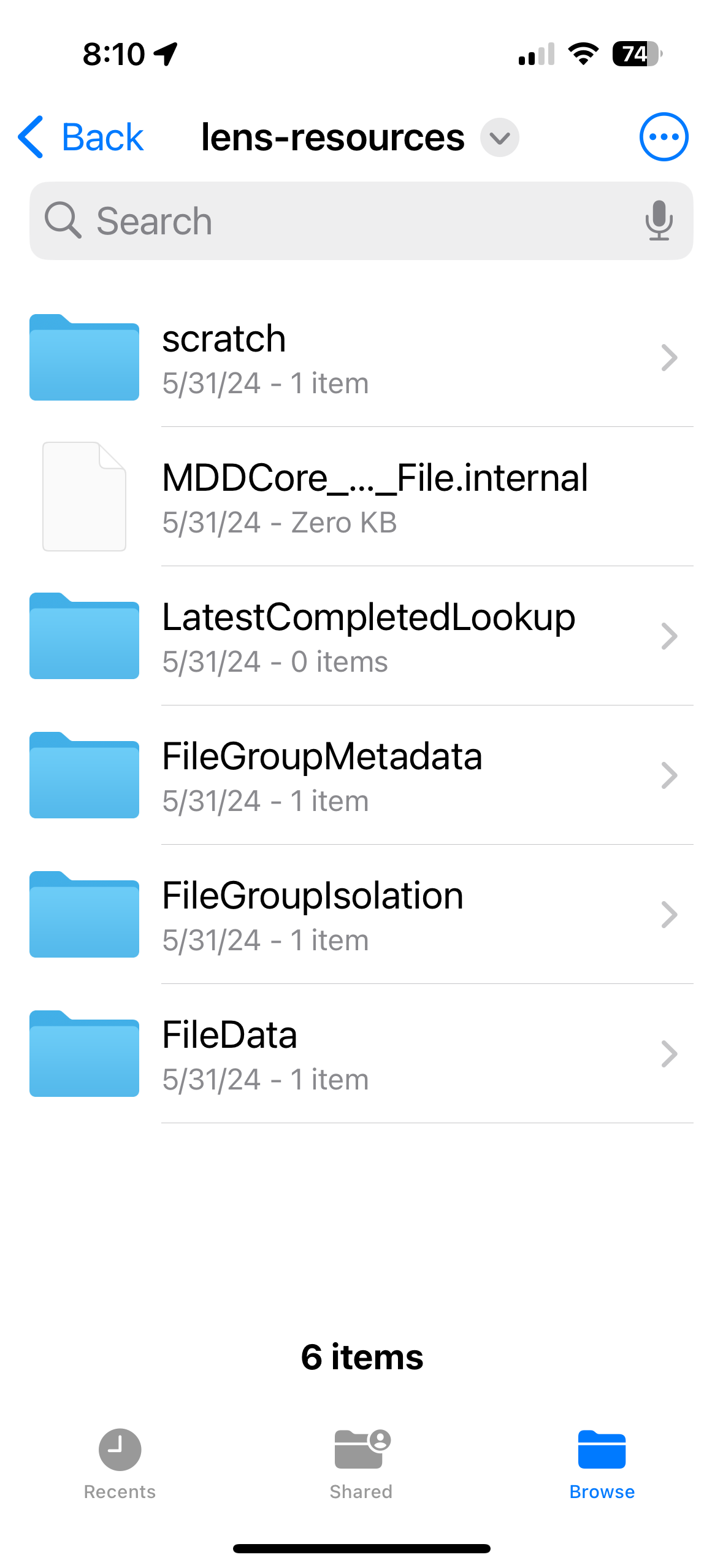The height and width of the screenshot is (1568, 723).
Task: Tap the FileGroupMetadata folder icon
Action: coord(84,775)
